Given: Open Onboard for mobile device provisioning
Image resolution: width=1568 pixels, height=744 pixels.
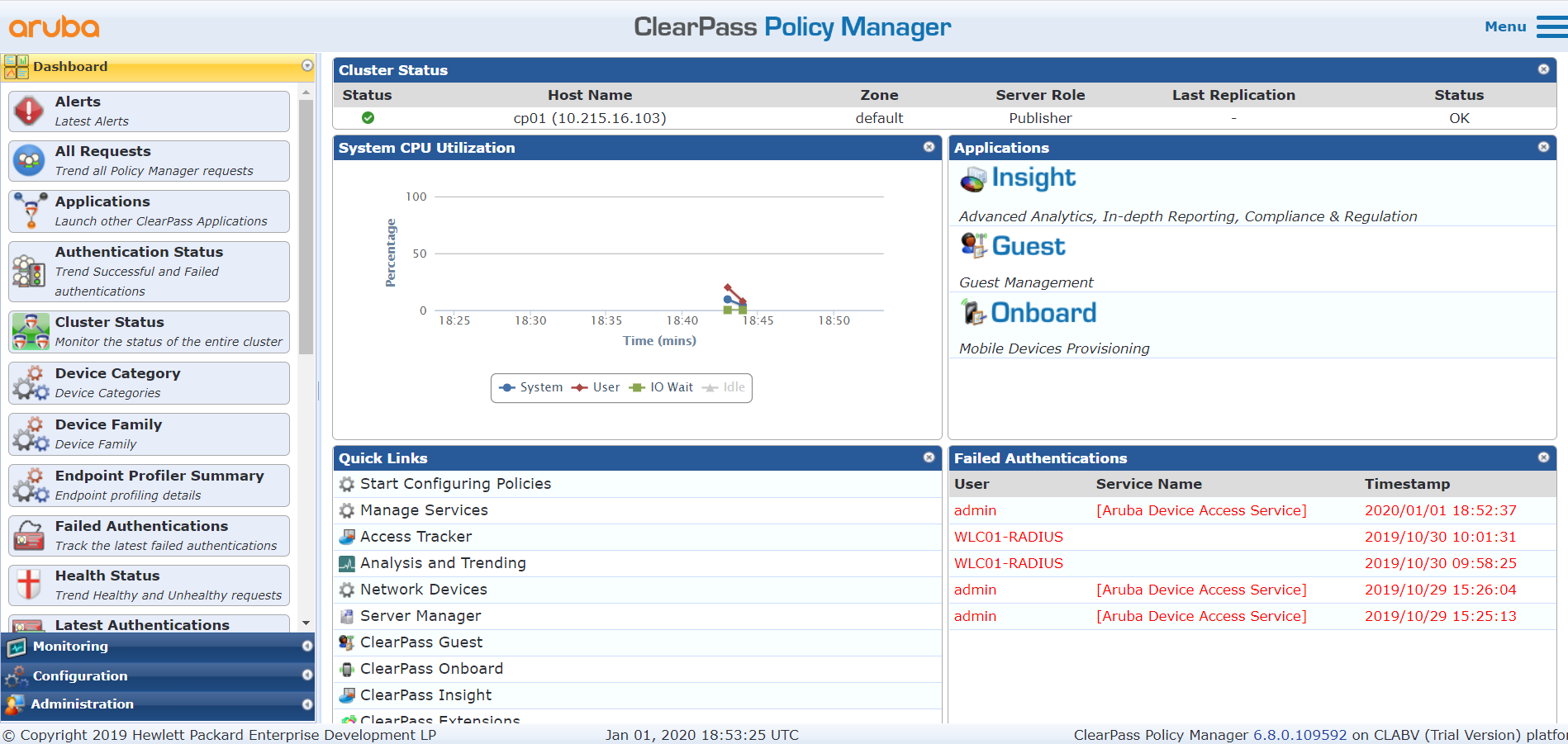Looking at the screenshot, I should tap(972, 312).
